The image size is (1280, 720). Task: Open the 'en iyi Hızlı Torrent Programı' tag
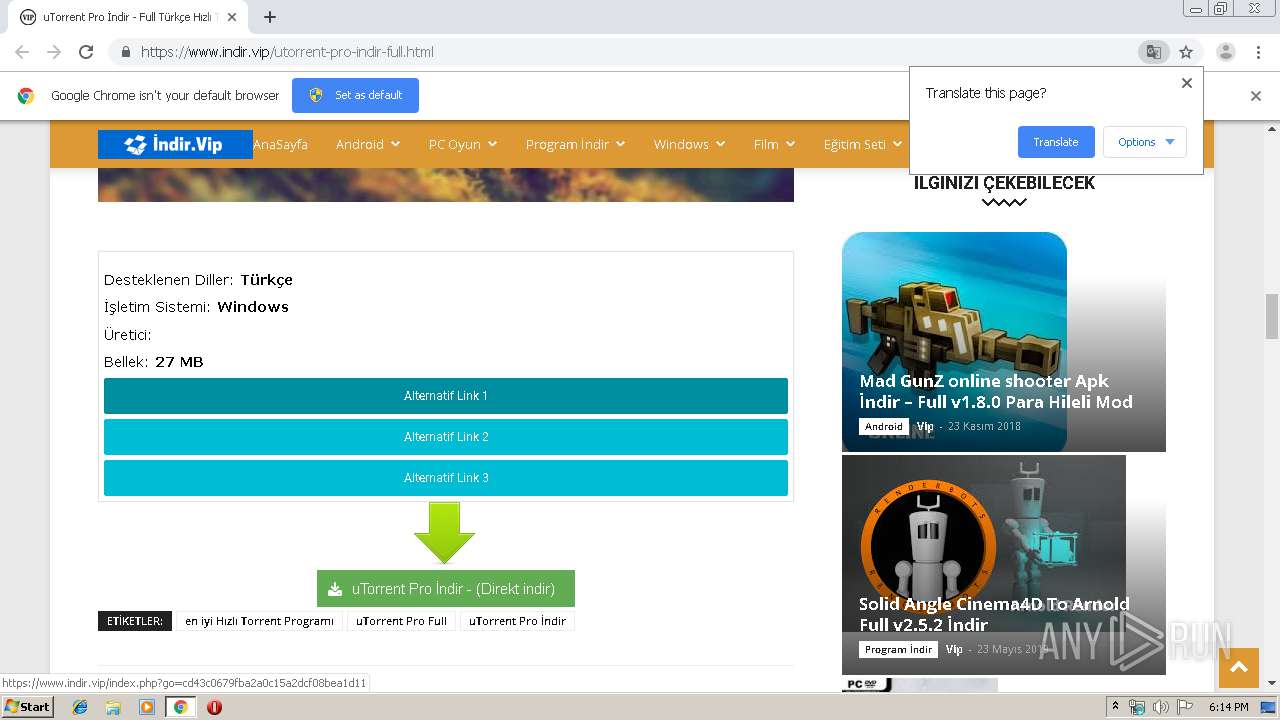click(259, 621)
